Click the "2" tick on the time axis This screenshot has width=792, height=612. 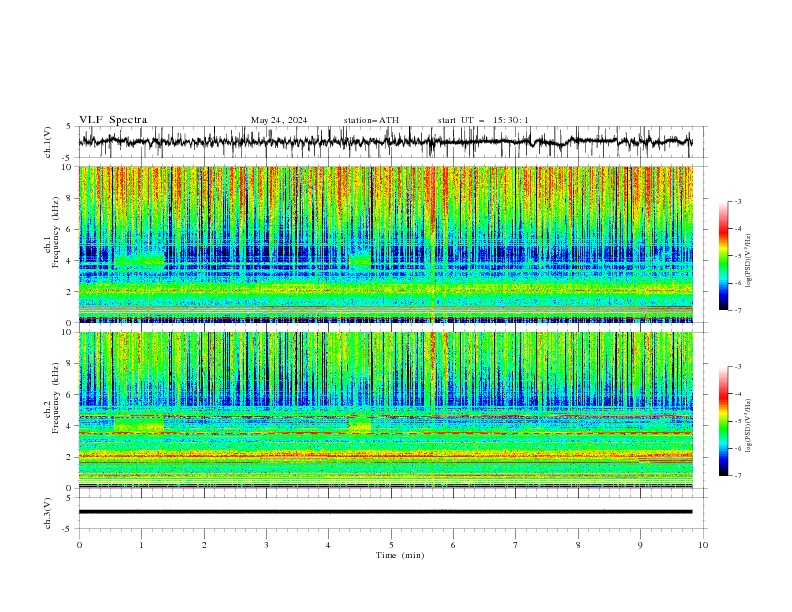coord(204,545)
